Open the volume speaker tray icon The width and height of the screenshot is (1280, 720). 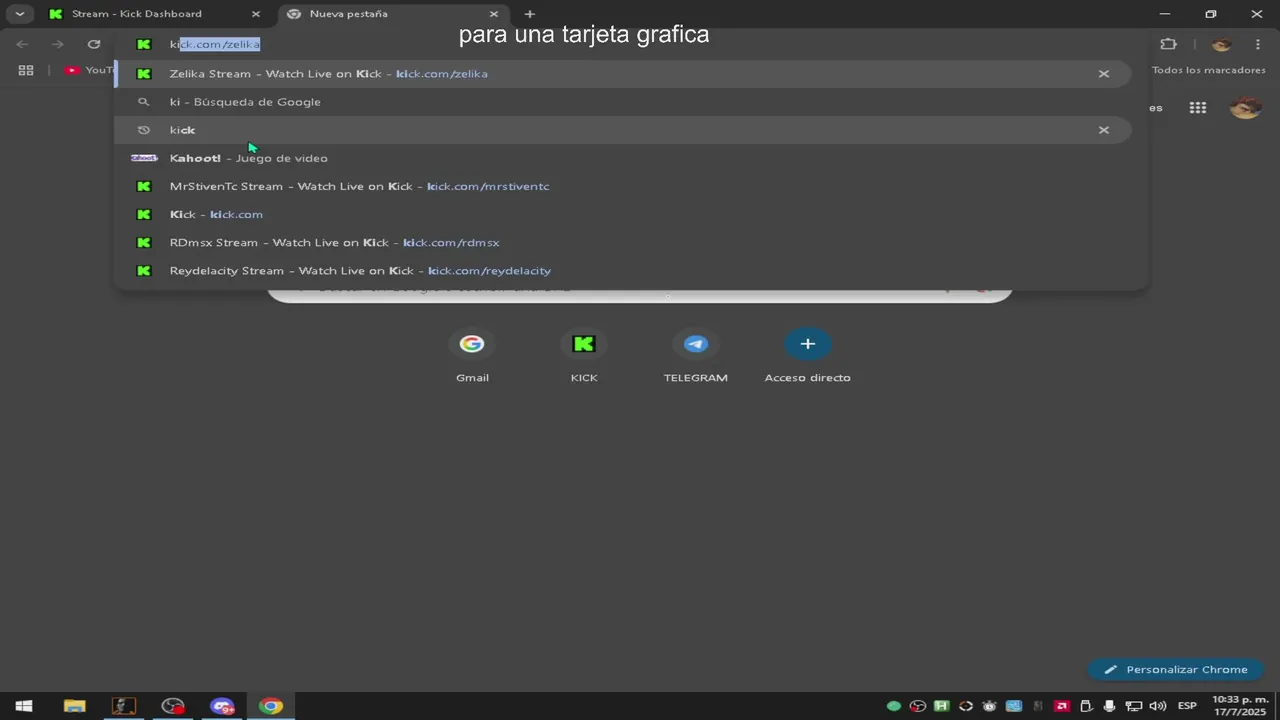(1158, 706)
